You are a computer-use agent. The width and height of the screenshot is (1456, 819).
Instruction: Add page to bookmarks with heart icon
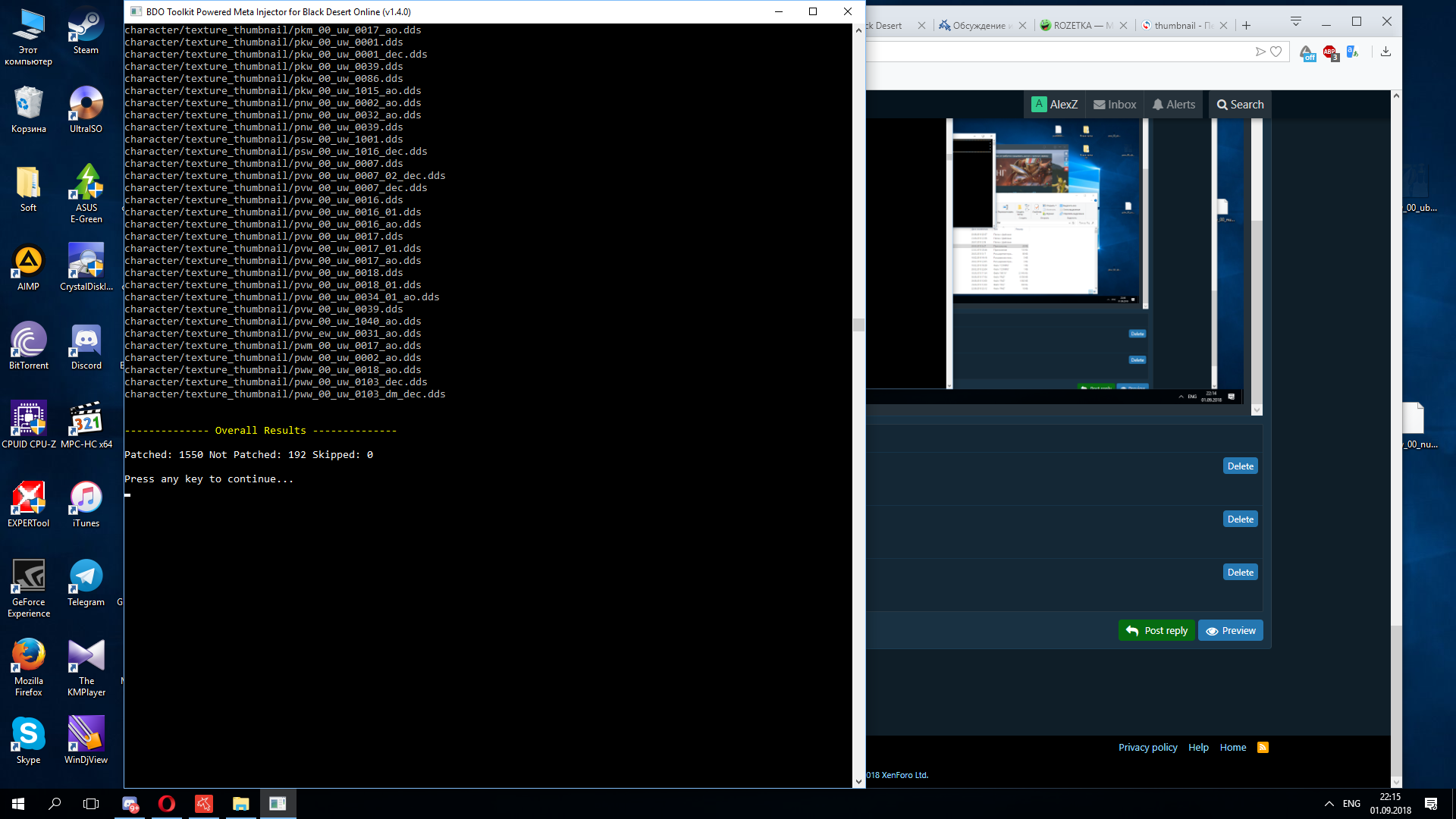click(x=1276, y=52)
